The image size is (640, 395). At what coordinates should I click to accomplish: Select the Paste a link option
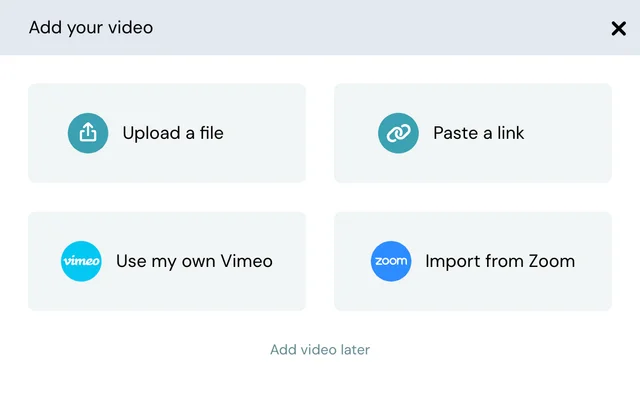click(473, 133)
